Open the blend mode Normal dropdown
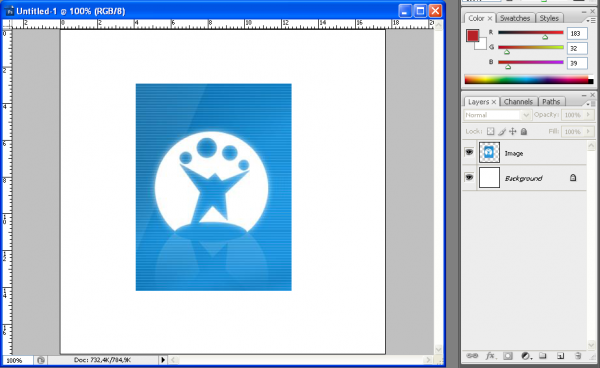Viewport: 600px width, 368px height. [497, 115]
